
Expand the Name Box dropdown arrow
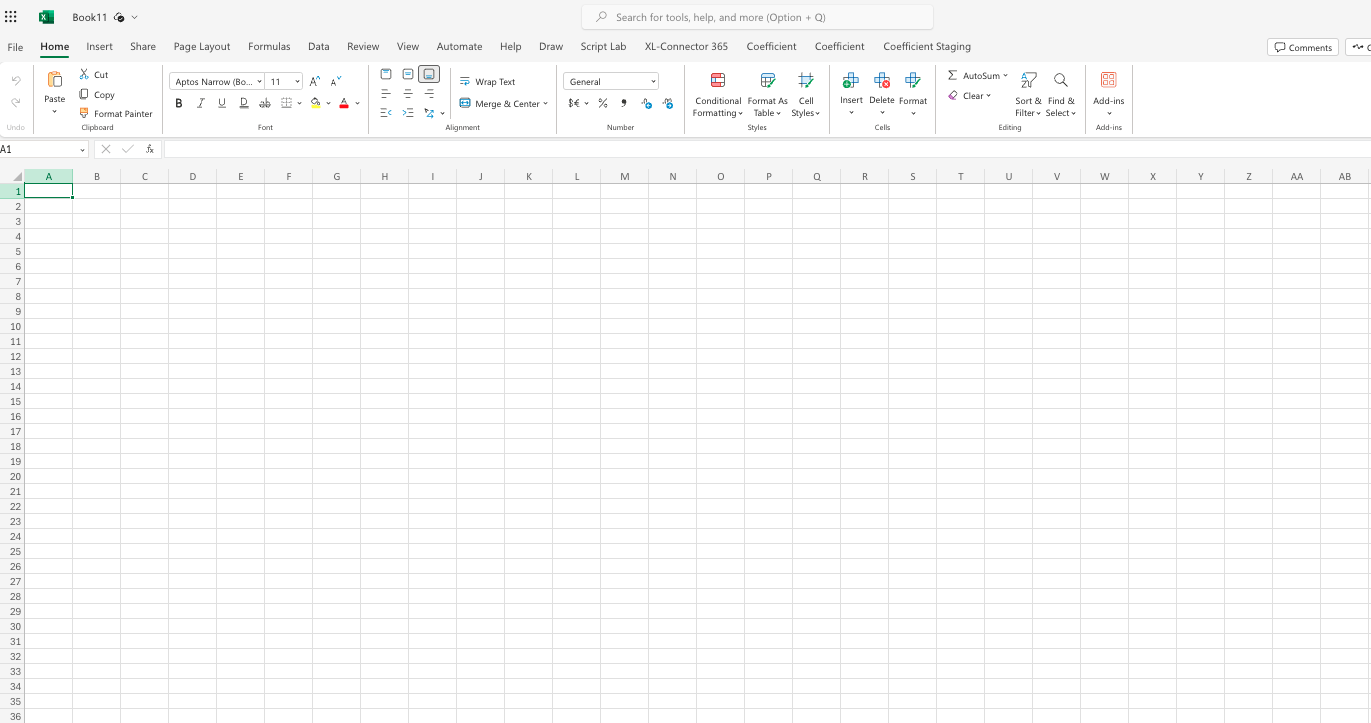(82, 149)
